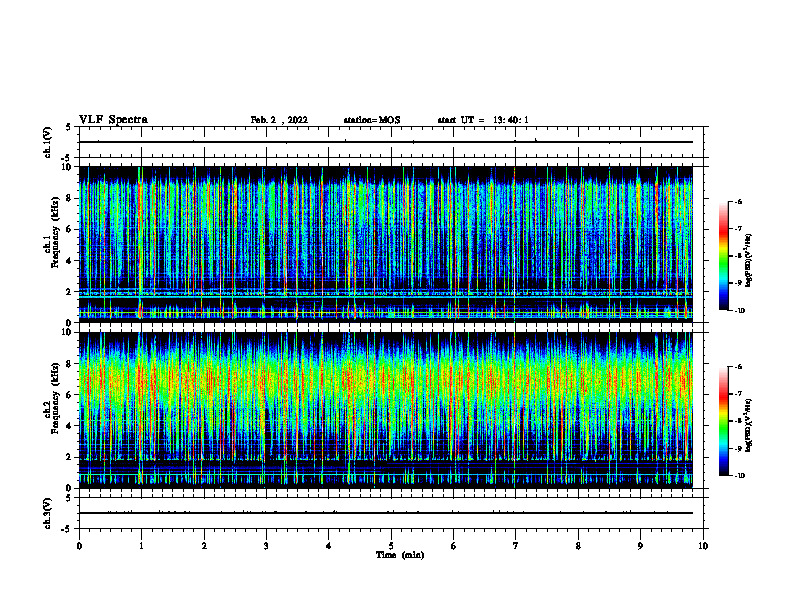Click the "-7" value on ch.1 colorbar
The height and width of the screenshot is (612, 792).
pos(739,229)
